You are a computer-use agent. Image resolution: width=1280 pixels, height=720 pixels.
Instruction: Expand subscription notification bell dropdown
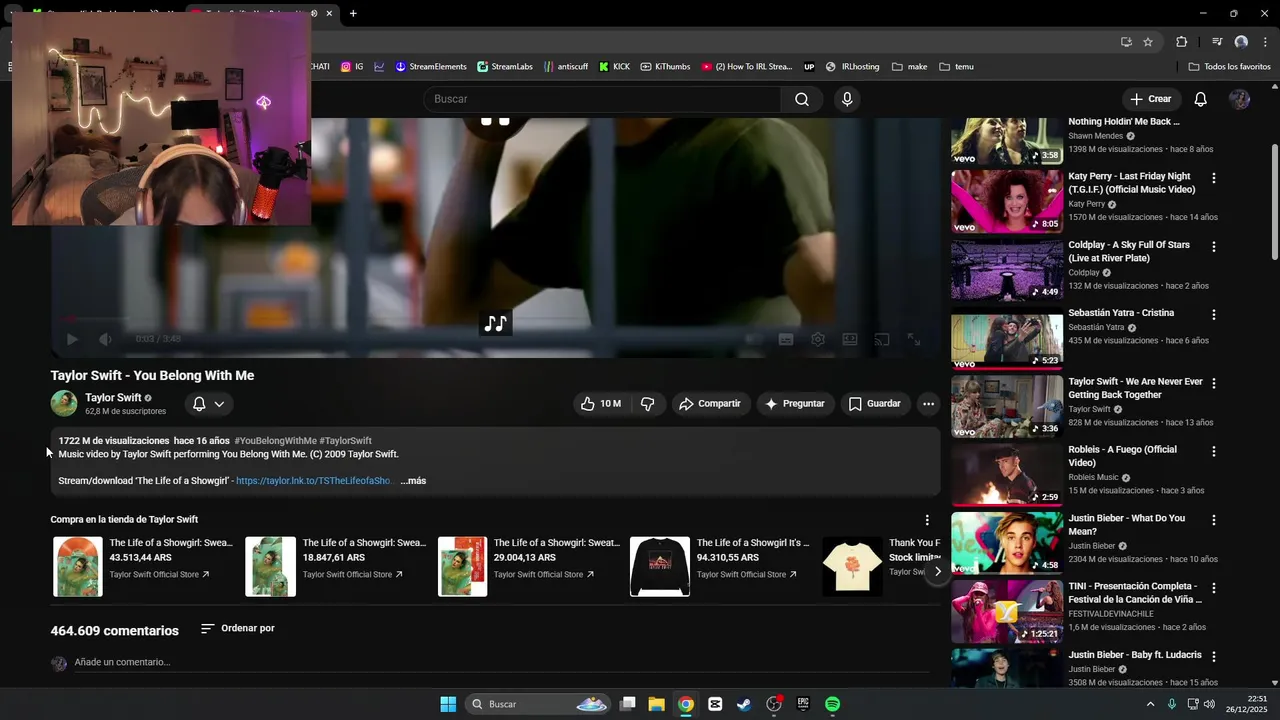point(209,404)
